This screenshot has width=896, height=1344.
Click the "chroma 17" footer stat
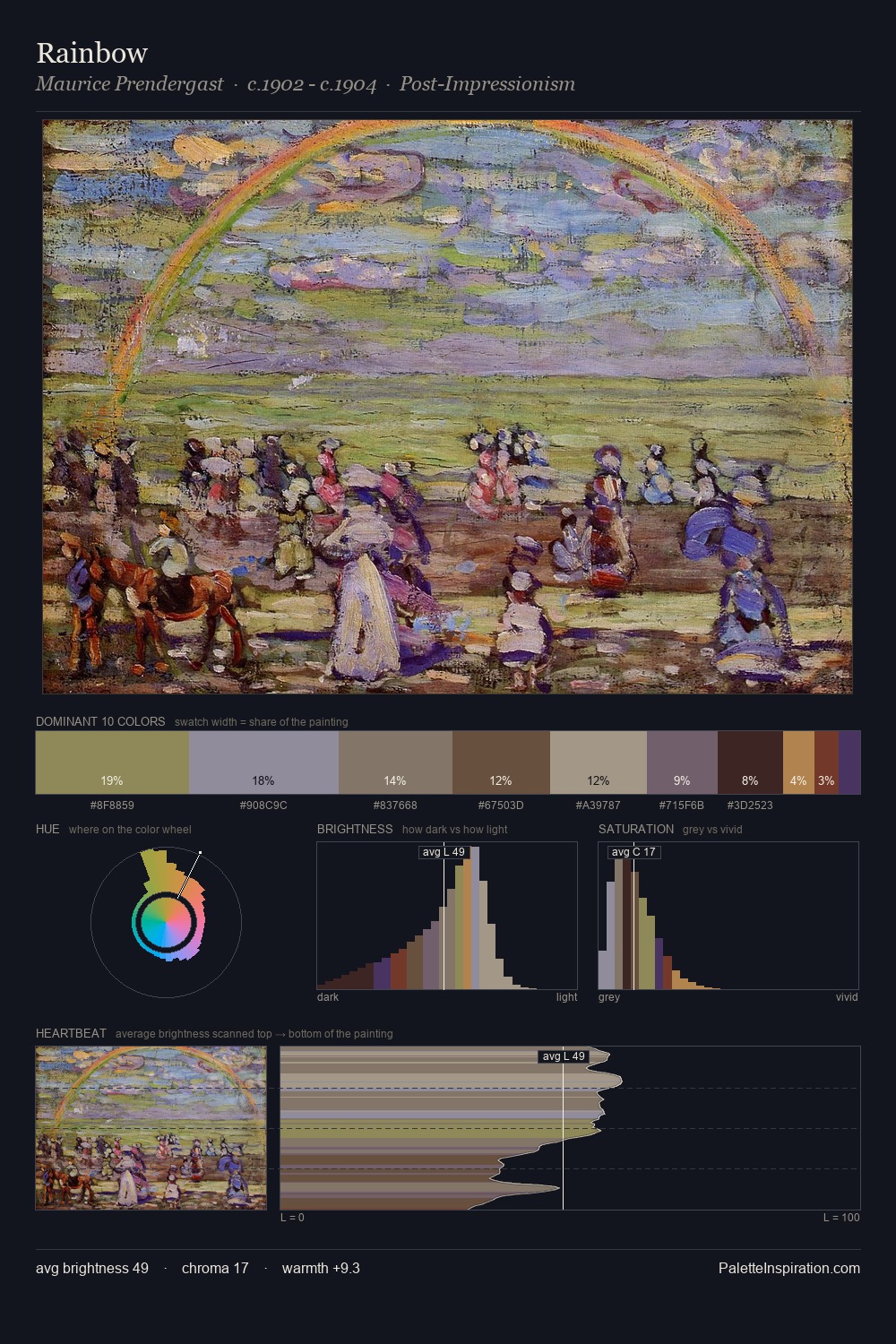point(215,1268)
